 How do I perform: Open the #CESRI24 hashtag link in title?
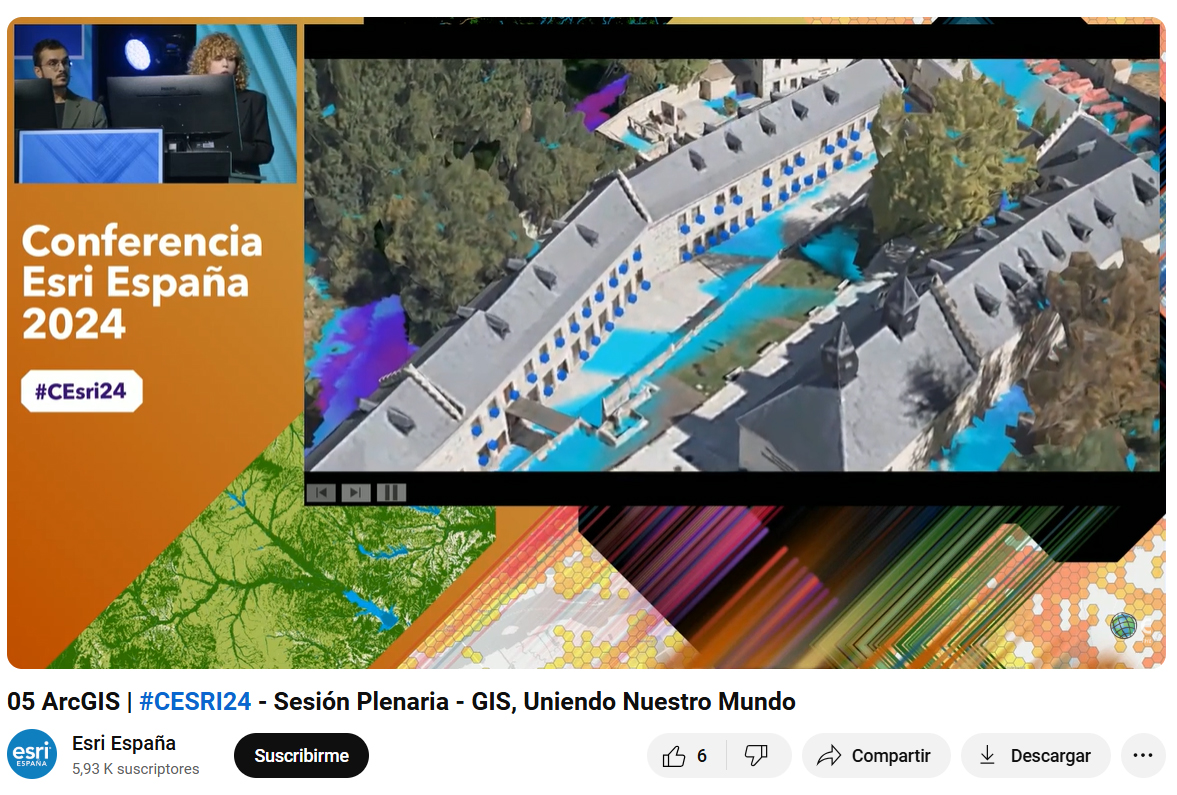click(x=195, y=702)
